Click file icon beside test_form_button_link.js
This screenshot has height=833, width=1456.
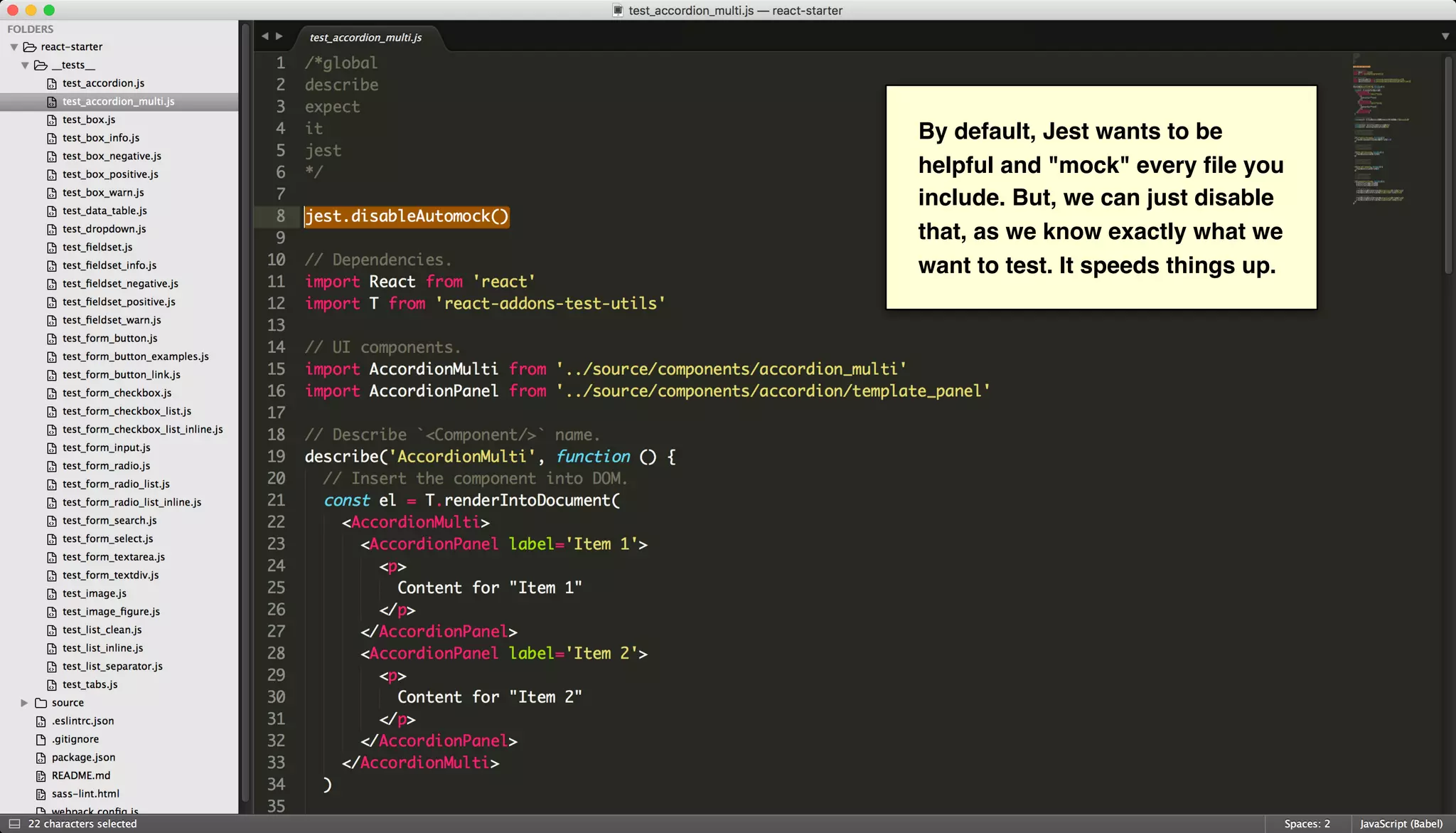[x=52, y=375]
